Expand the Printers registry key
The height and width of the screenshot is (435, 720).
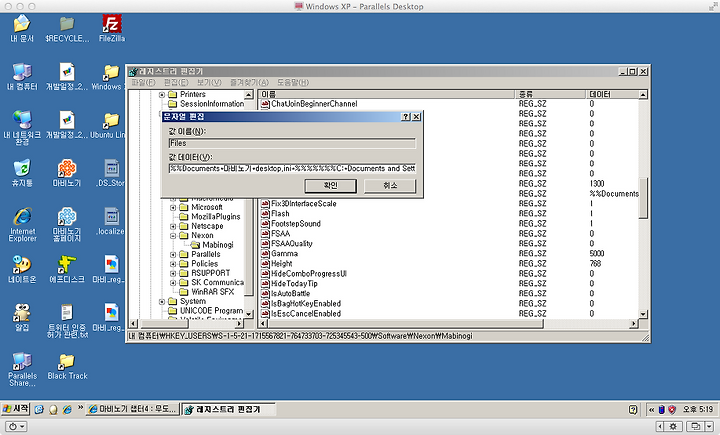162,95
